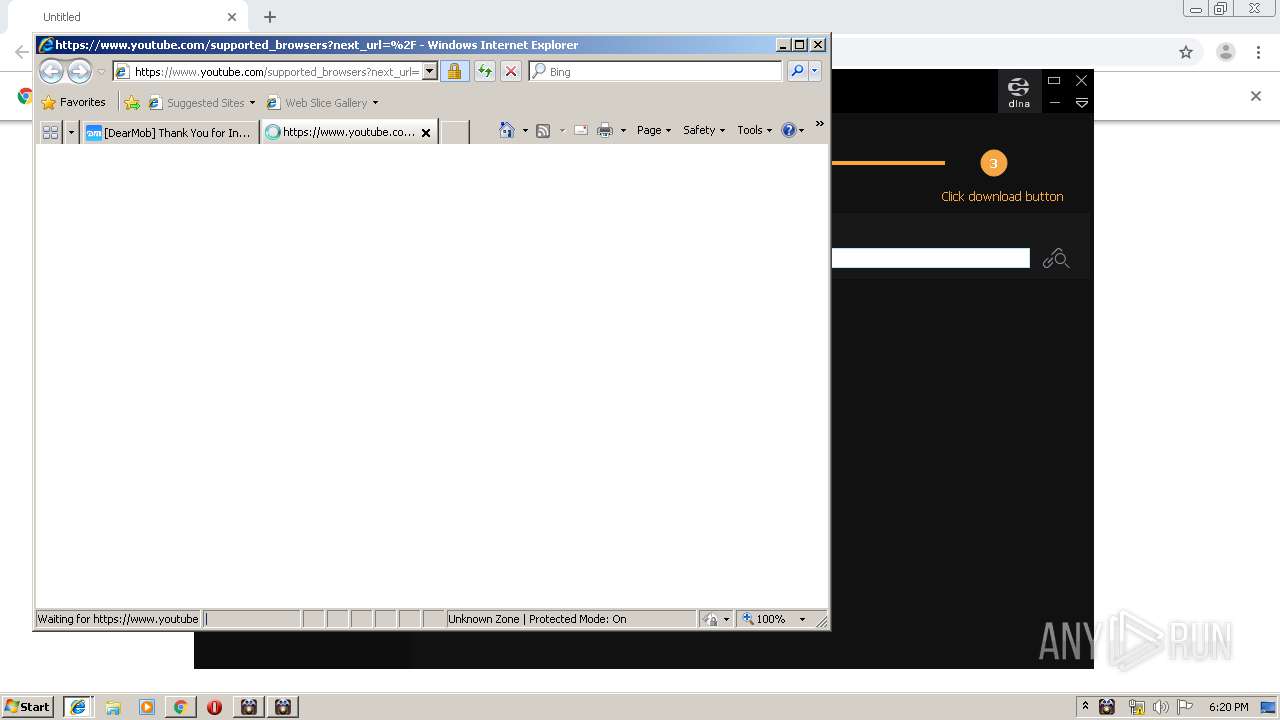Open the tab list dropdown arrow
The image size is (1280, 720).
pos(71,132)
